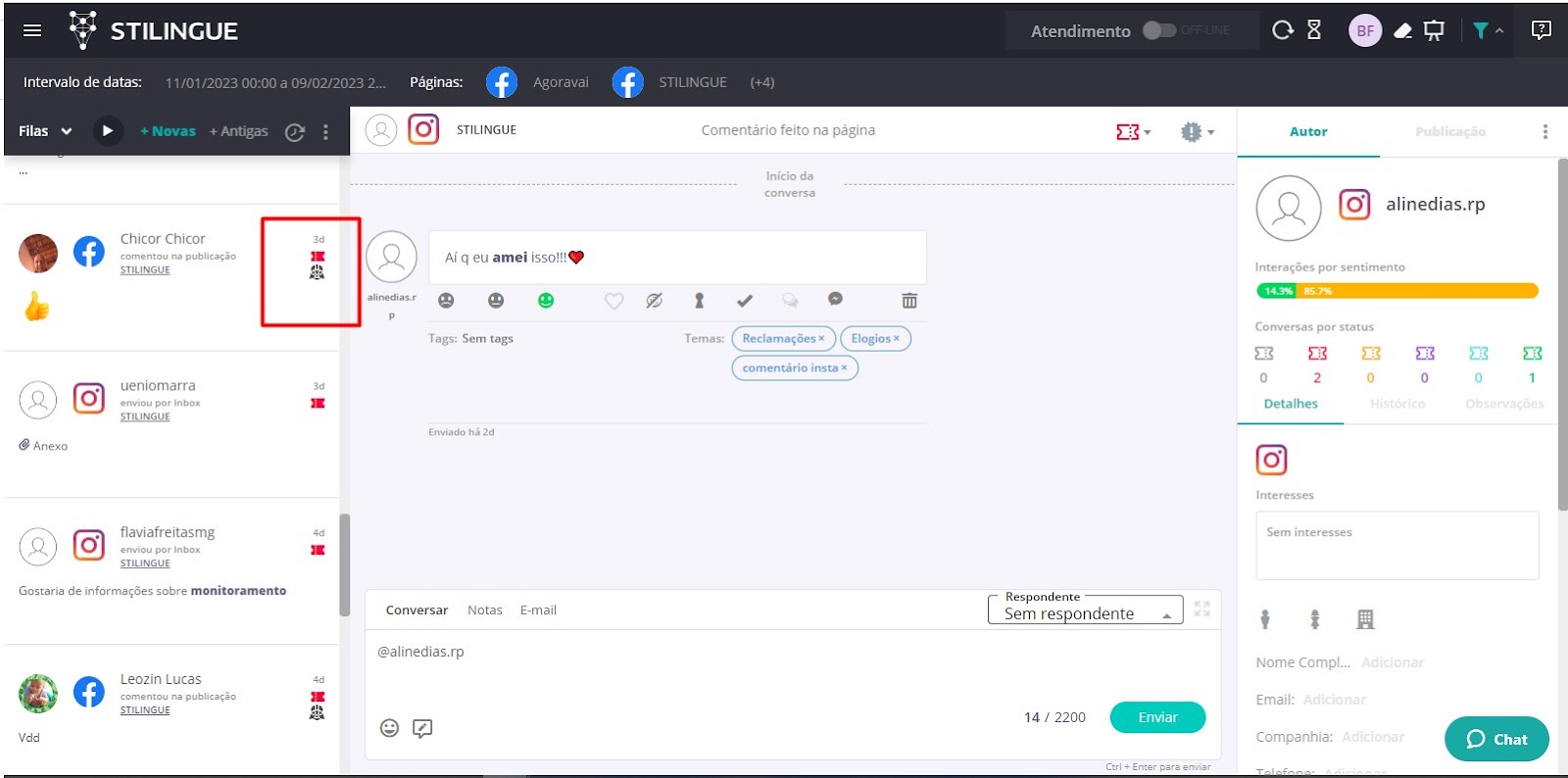The width and height of the screenshot is (1568, 778).
Task: Expand the (+4) more pages
Action: 761,82
